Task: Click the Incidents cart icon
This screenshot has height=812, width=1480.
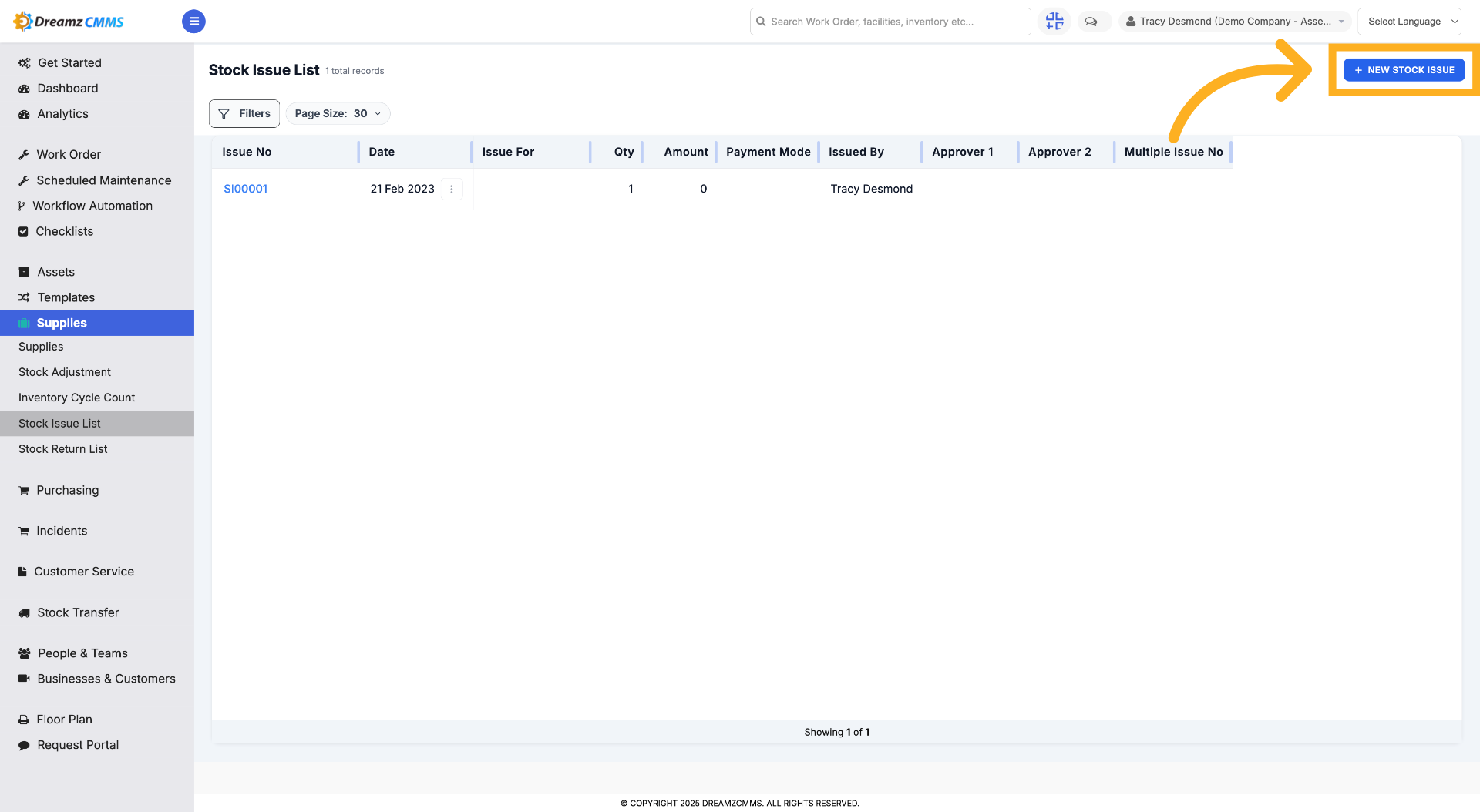Action: 24,531
